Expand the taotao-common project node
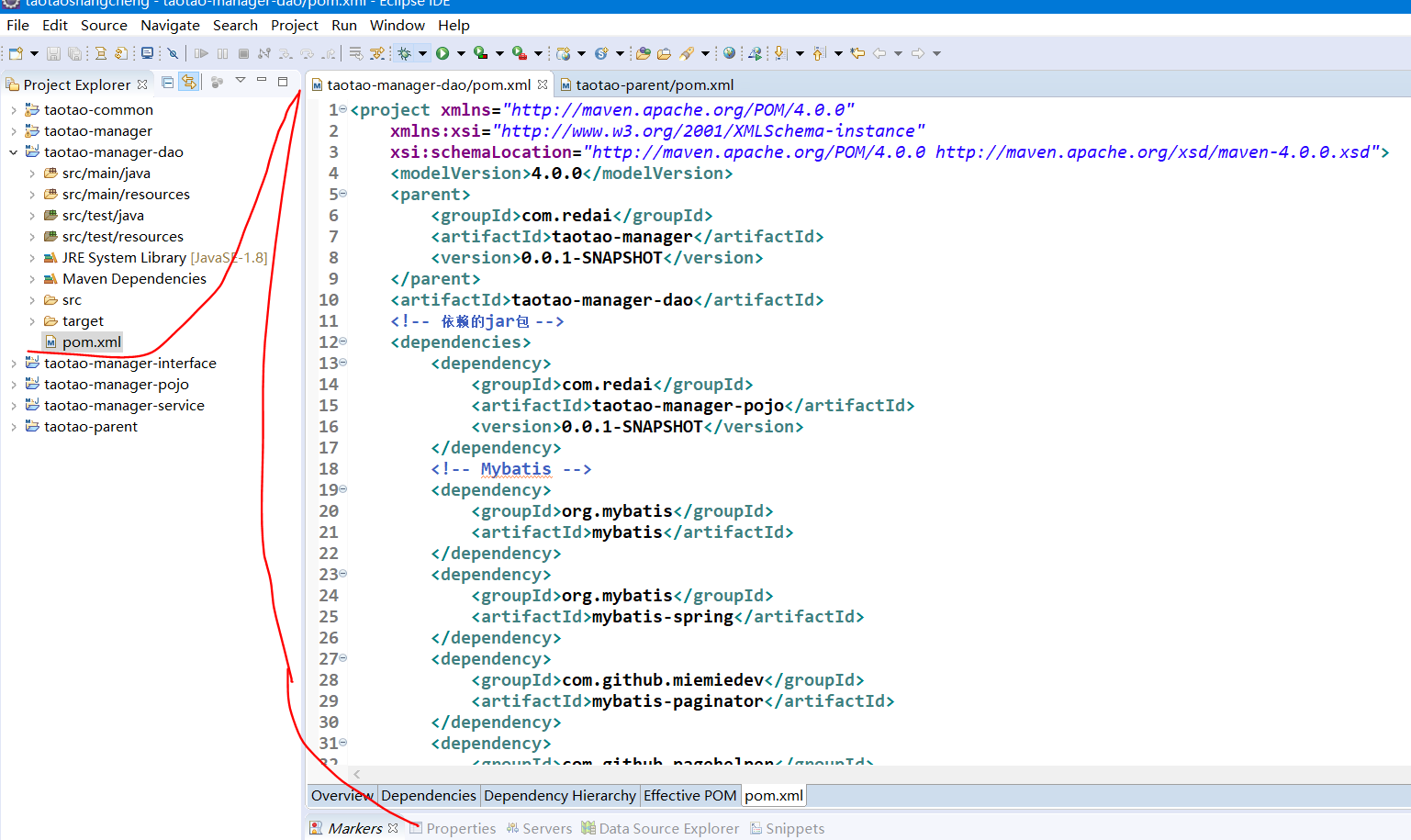 coord(14,110)
